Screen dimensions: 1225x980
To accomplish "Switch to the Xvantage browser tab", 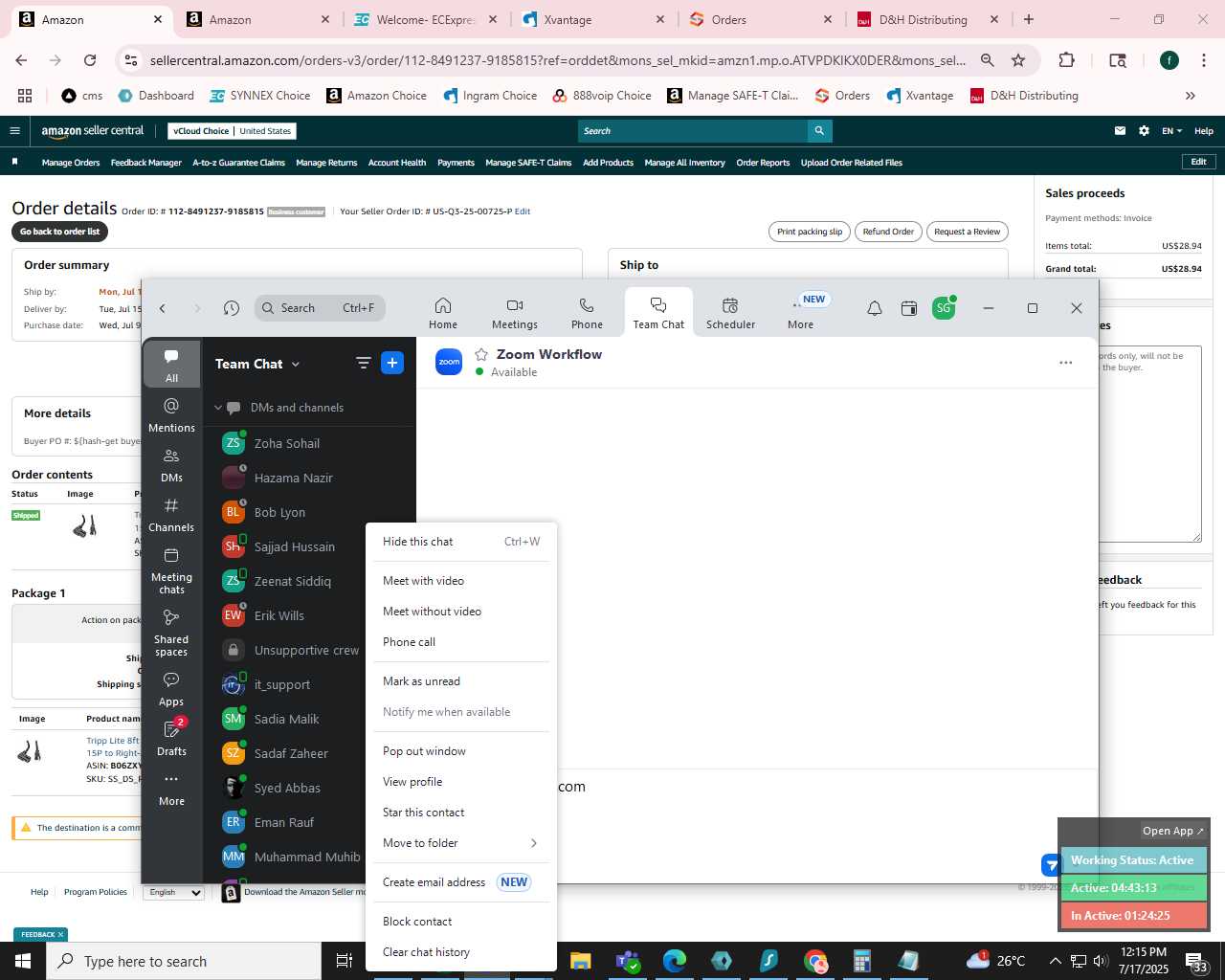I will pos(591,19).
